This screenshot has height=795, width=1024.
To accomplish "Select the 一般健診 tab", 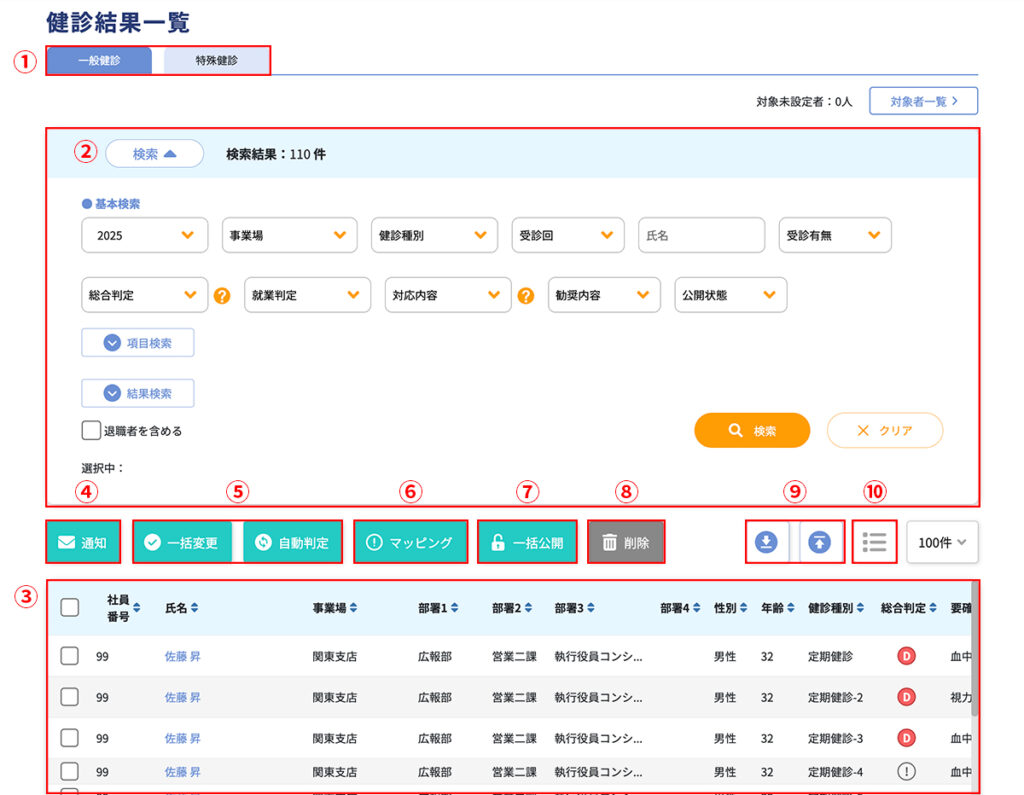I will pyautogui.click(x=99, y=60).
